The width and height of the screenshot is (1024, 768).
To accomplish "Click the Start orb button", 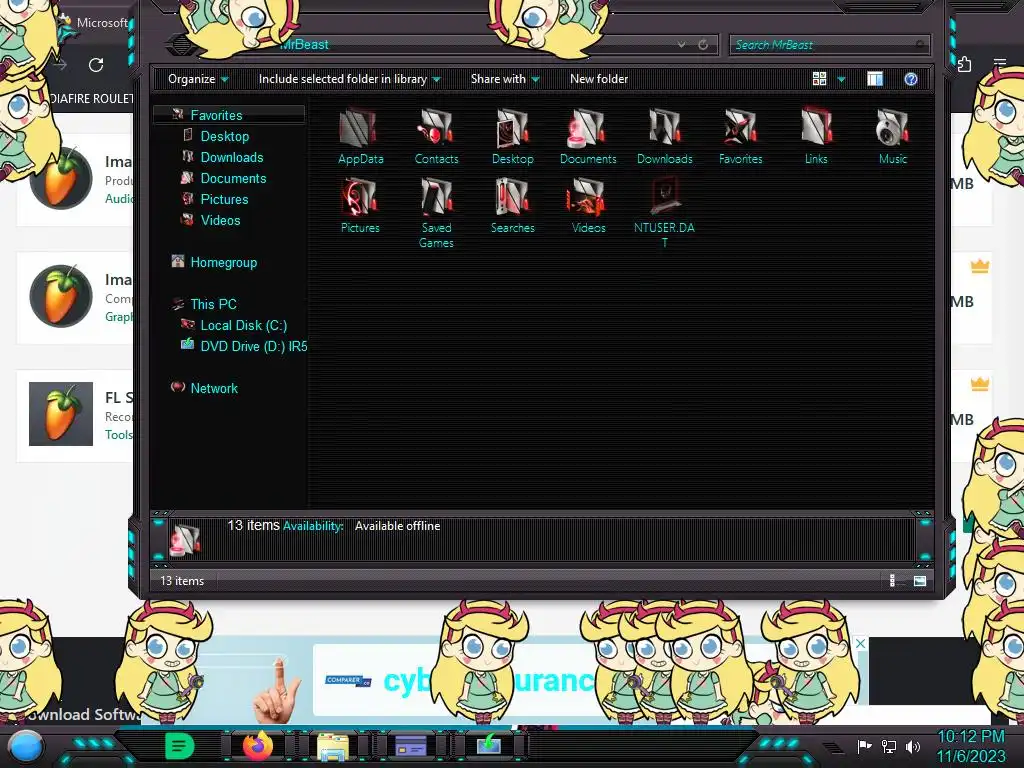I will tap(26, 746).
